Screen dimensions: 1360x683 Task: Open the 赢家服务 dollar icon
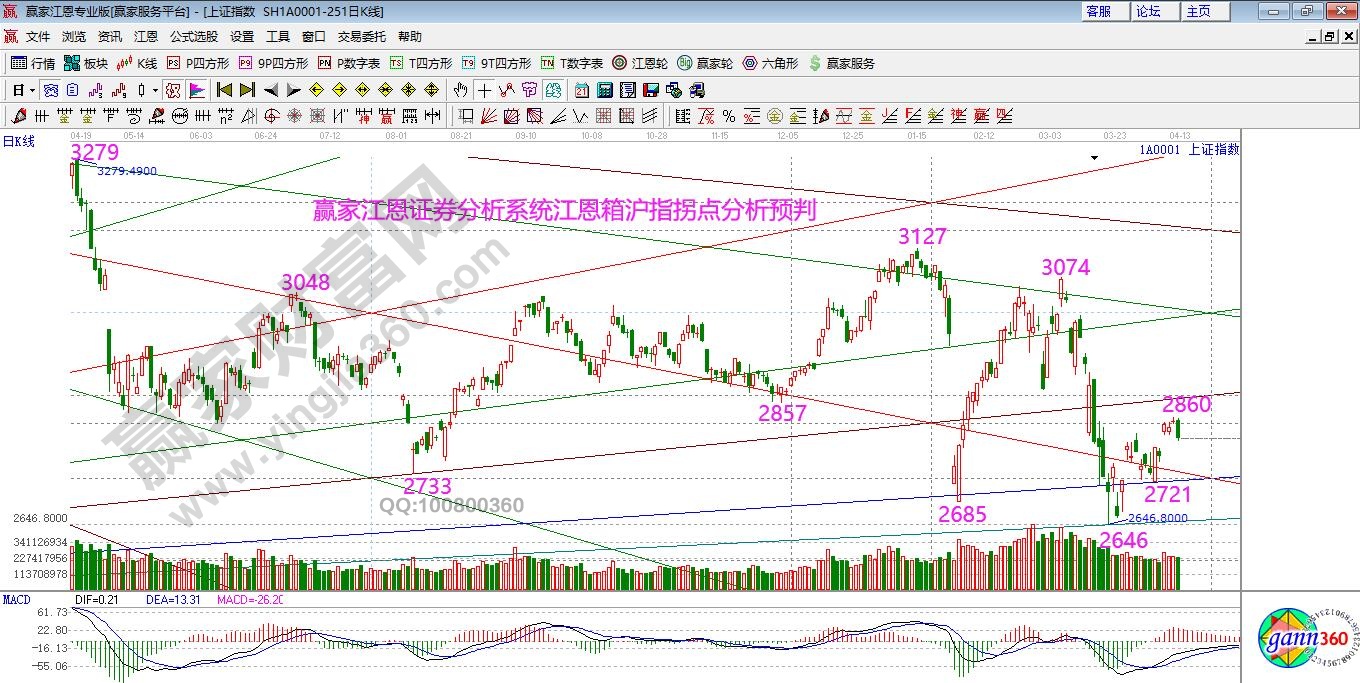(841, 63)
